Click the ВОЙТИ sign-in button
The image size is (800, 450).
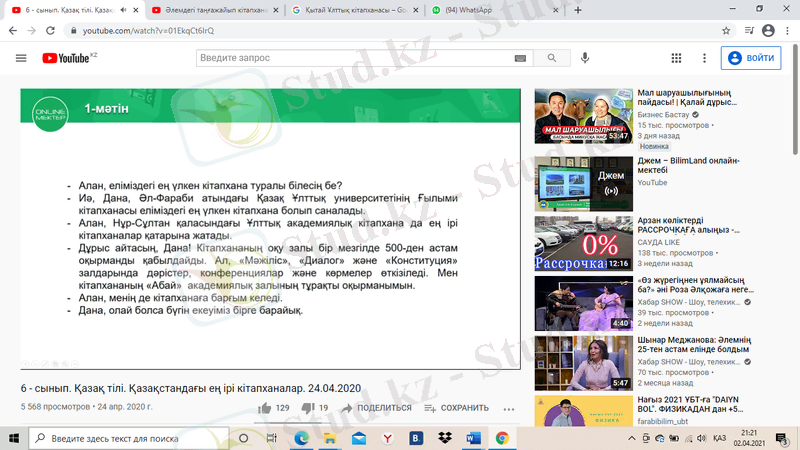(752, 58)
